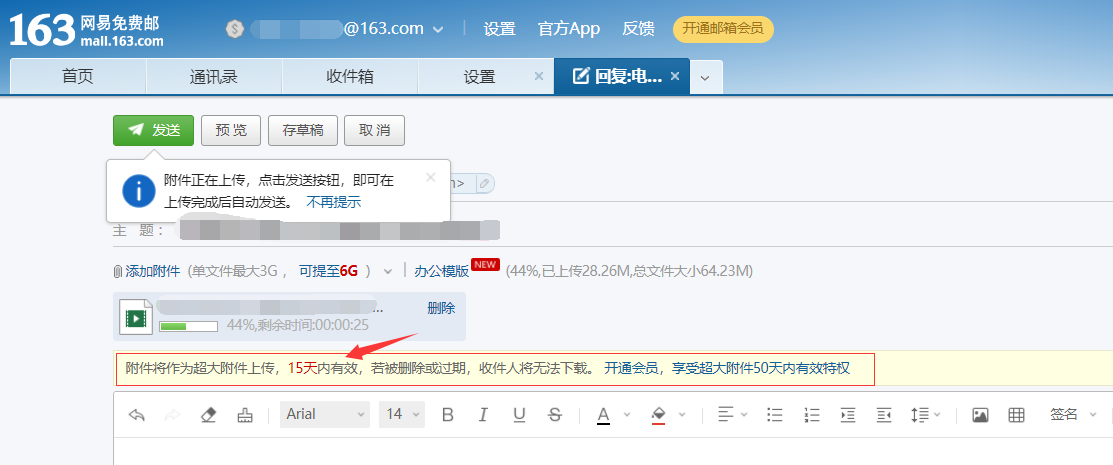1113x465 pixels.
Task: Click 开通会员,享受超大附件50天内有效特权 link
Action: point(727,368)
